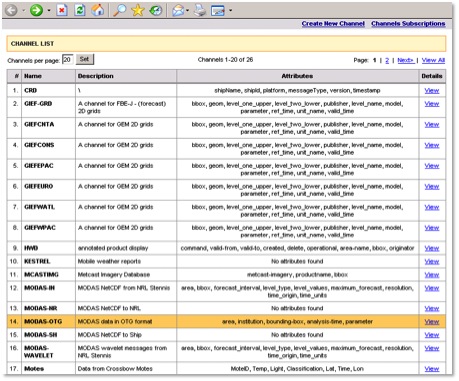View details for the GIEFWATL channel
Image resolution: width=459 pixels, height=381 pixels.
432,207
